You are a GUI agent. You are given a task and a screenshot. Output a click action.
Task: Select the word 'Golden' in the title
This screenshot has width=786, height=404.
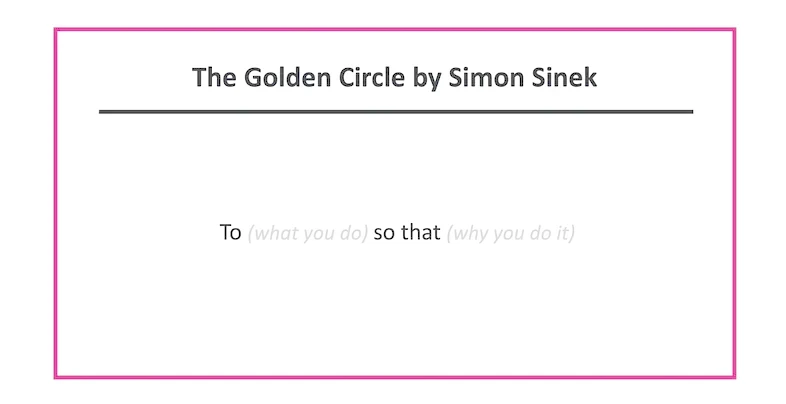pyautogui.click(x=288, y=77)
